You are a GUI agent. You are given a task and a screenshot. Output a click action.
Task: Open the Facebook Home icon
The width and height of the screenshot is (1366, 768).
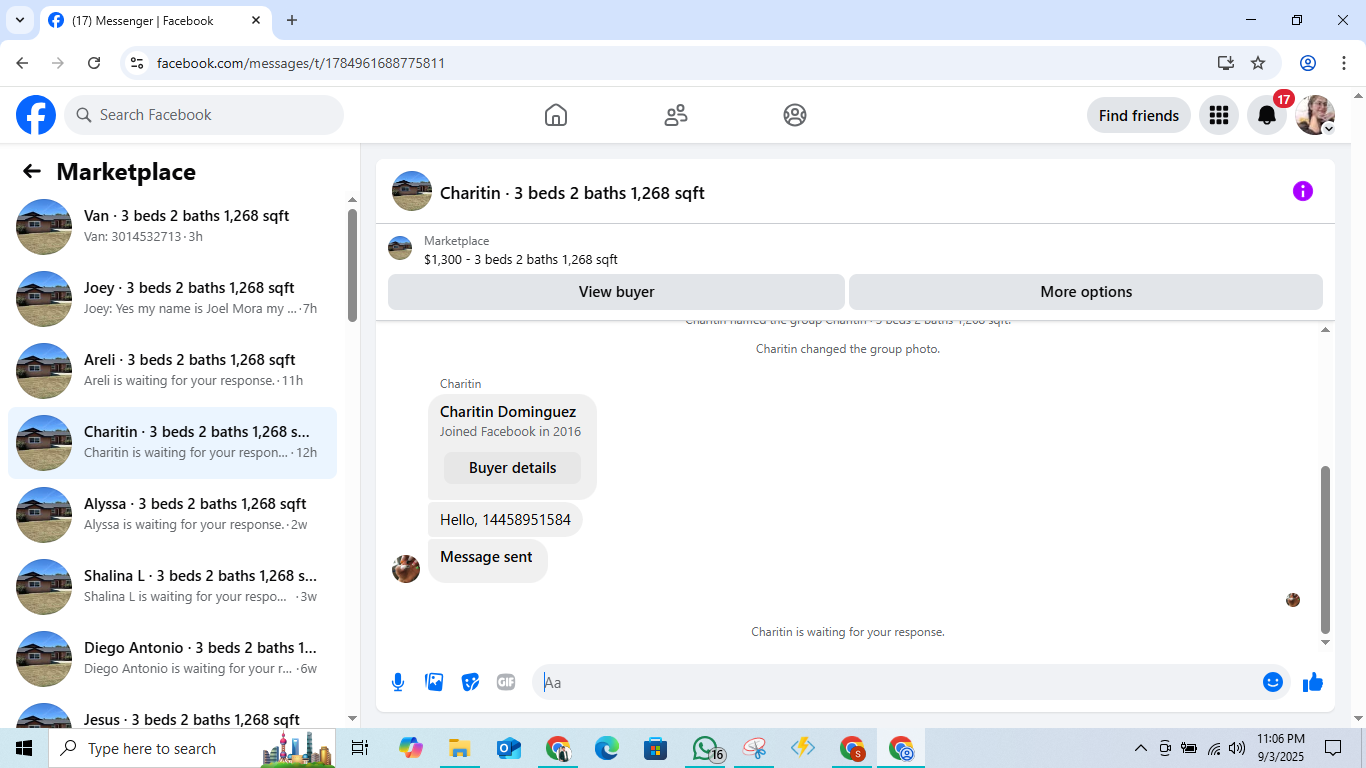[556, 115]
